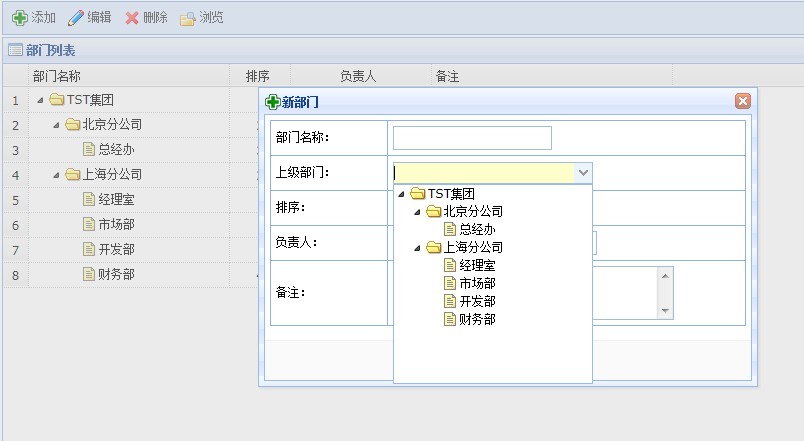Select 财务部 text in dropdown tree

477,319
